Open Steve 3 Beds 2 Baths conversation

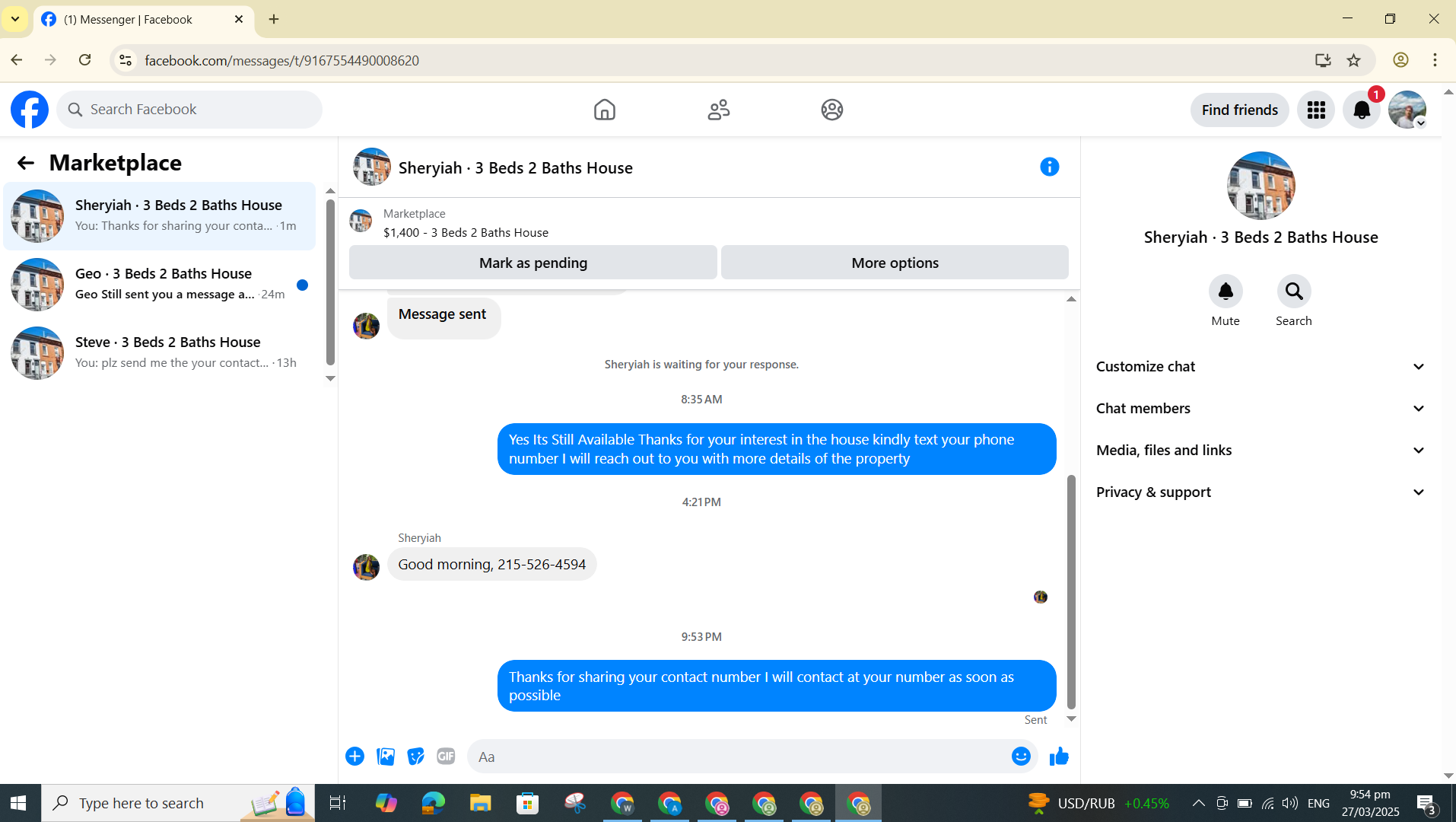159,353
